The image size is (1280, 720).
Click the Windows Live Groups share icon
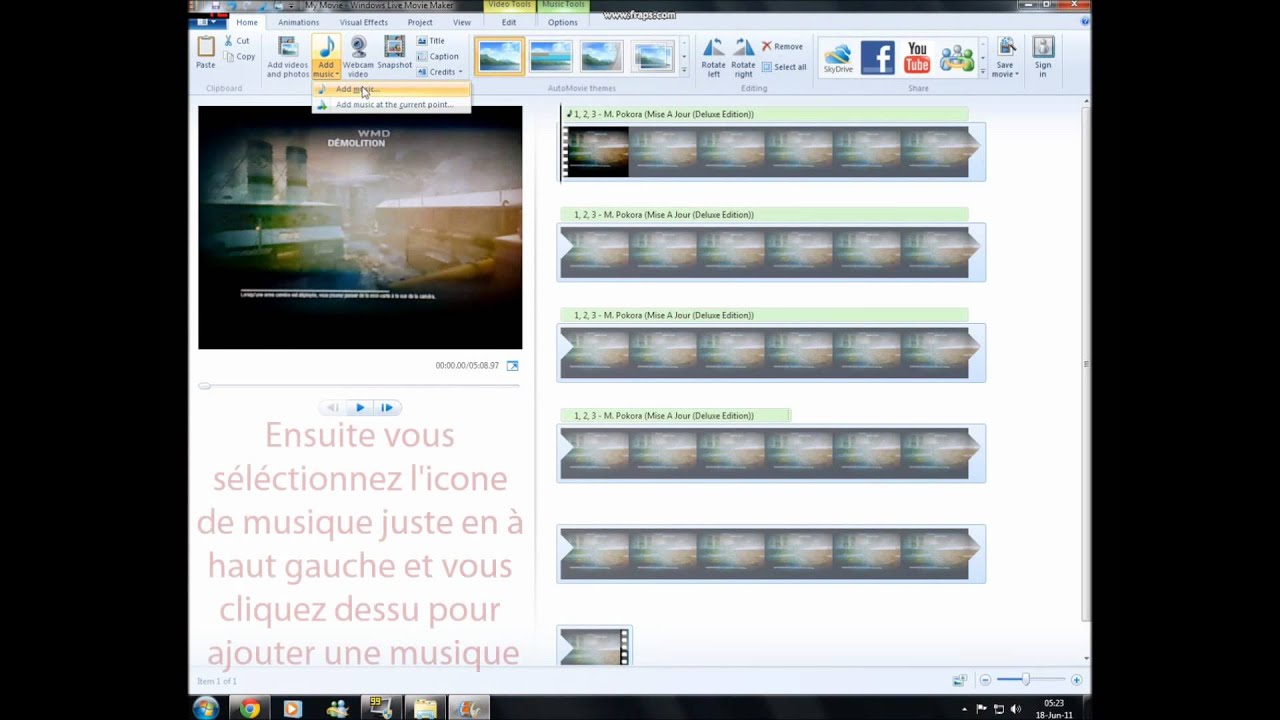[957, 58]
